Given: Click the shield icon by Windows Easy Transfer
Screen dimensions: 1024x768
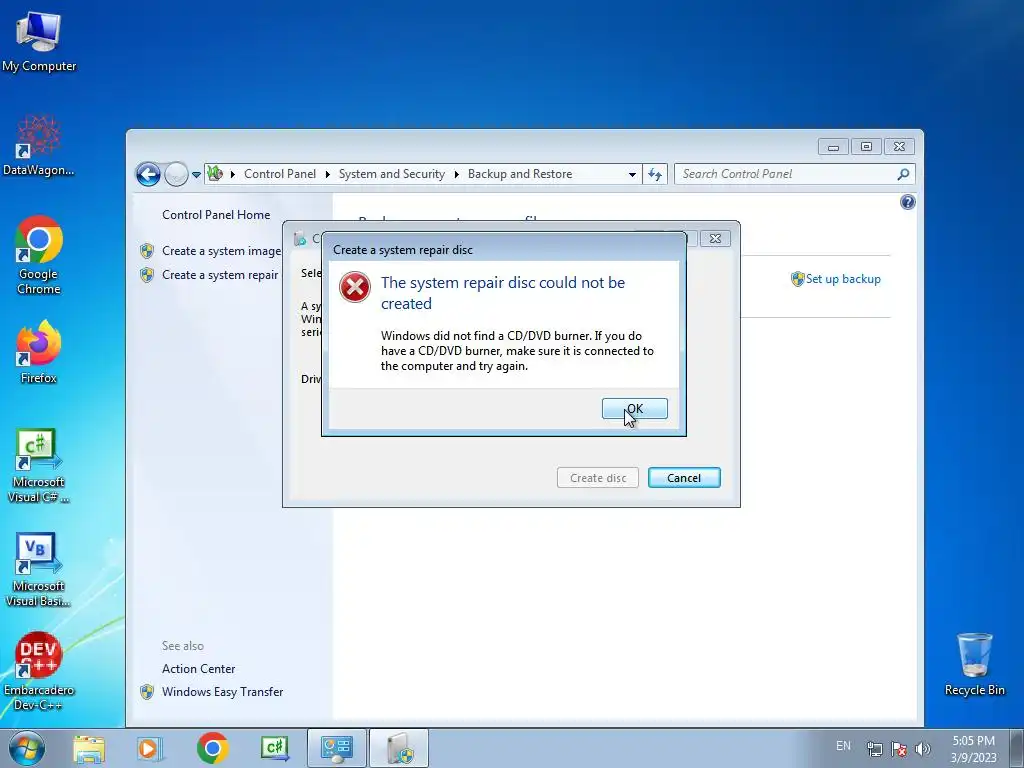Looking at the screenshot, I should point(147,692).
